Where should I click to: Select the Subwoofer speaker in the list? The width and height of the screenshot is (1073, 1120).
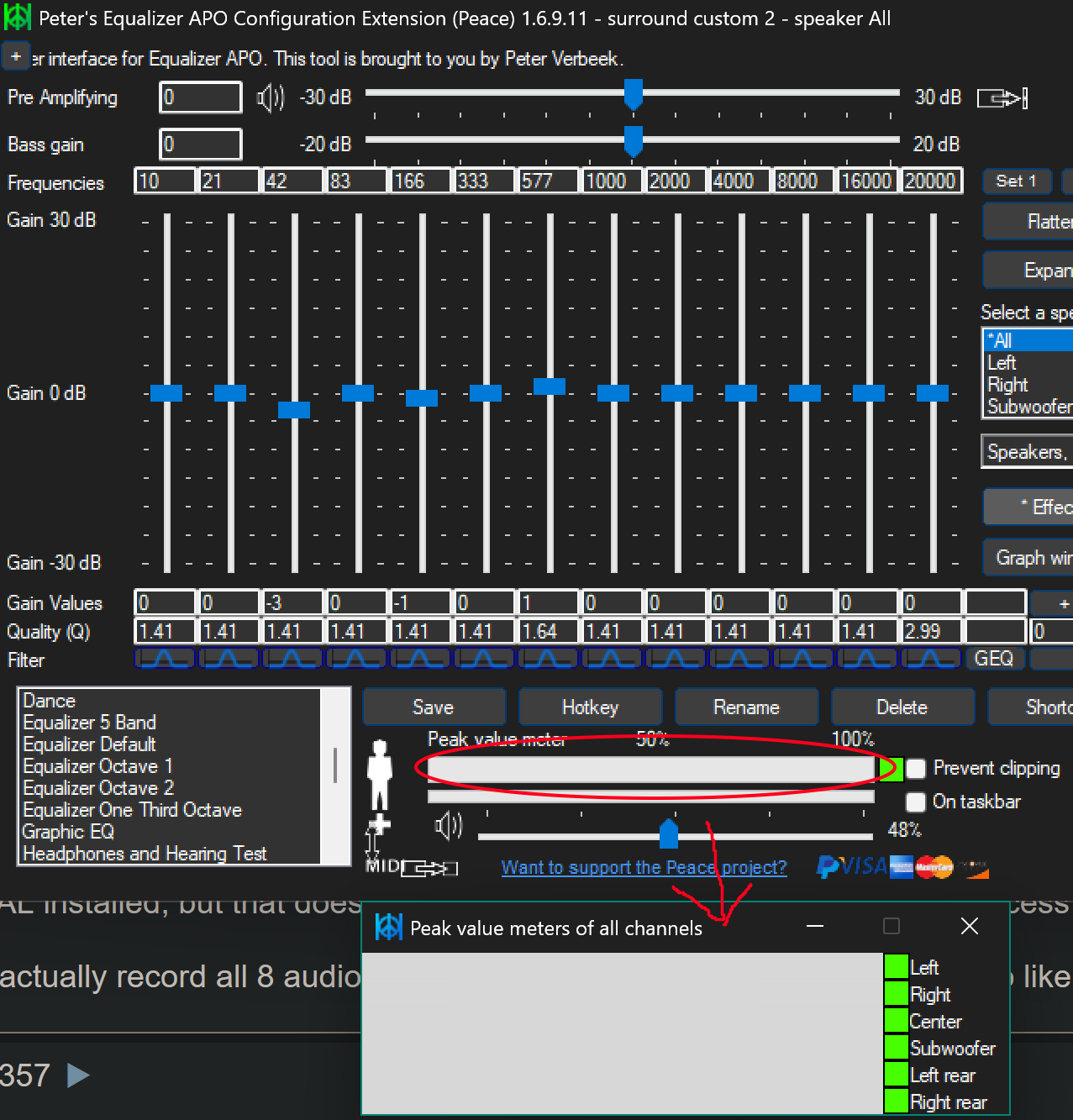[x=1028, y=407]
